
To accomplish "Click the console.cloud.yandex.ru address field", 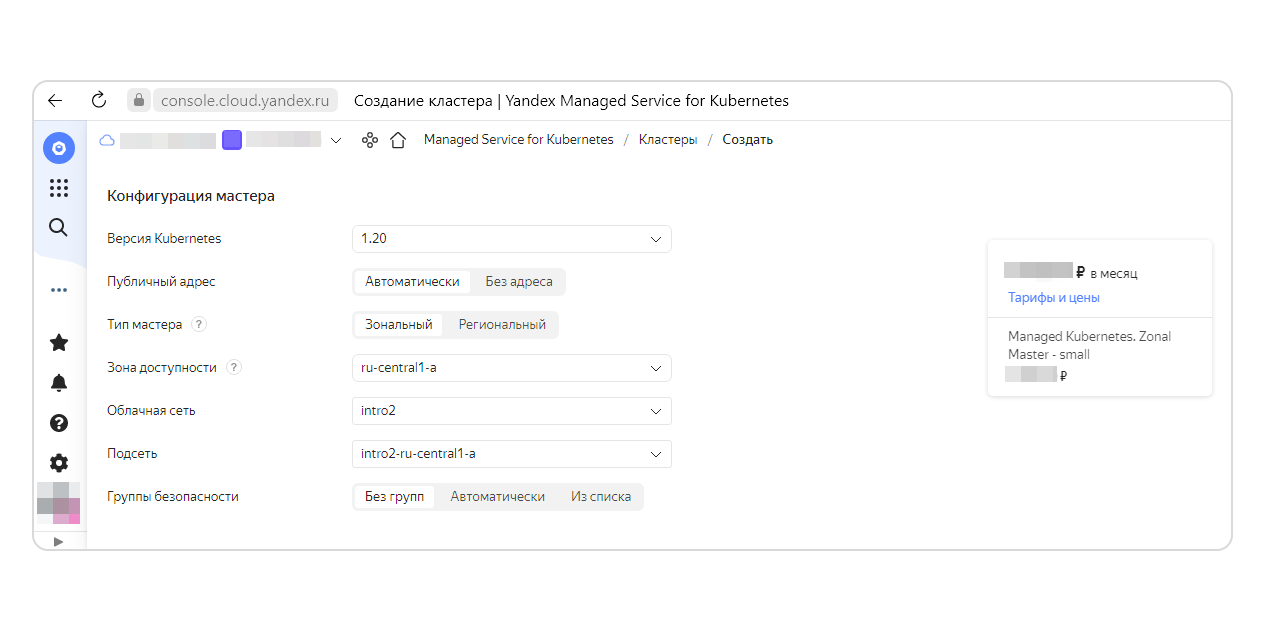I will (x=245, y=100).
